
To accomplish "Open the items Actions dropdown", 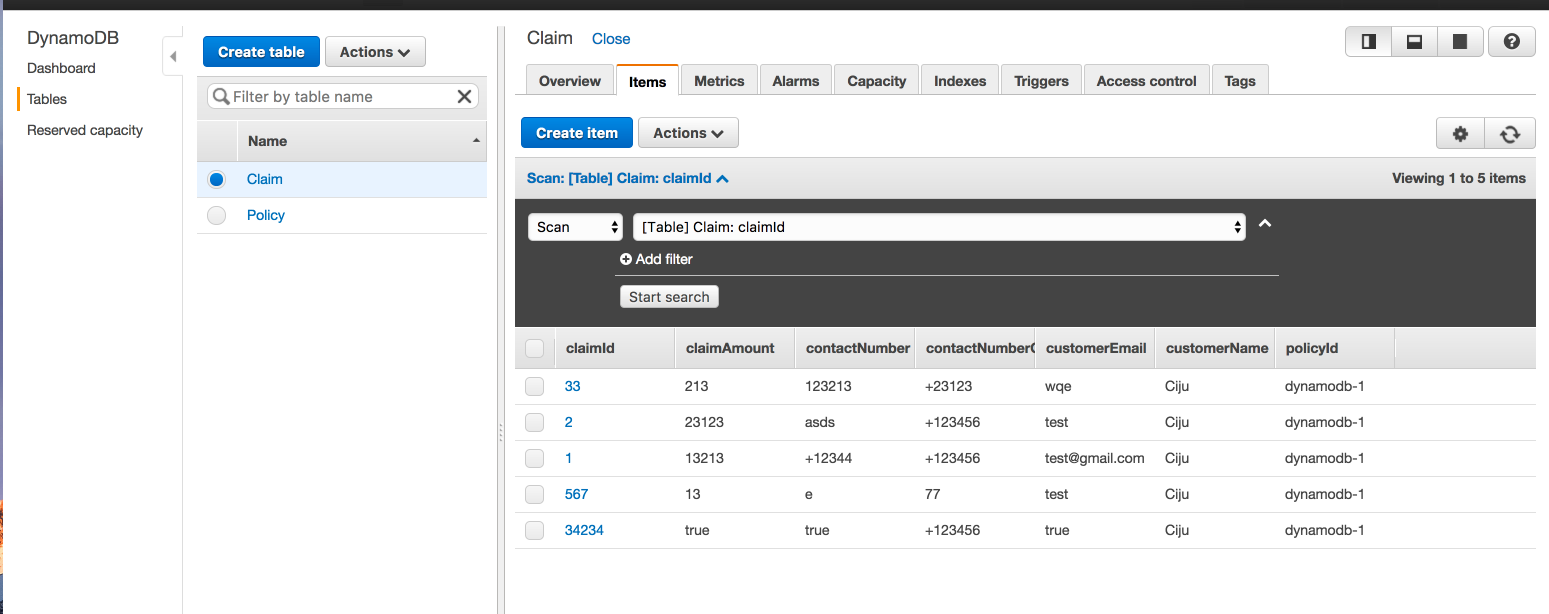I will pyautogui.click(x=689, y=133).
